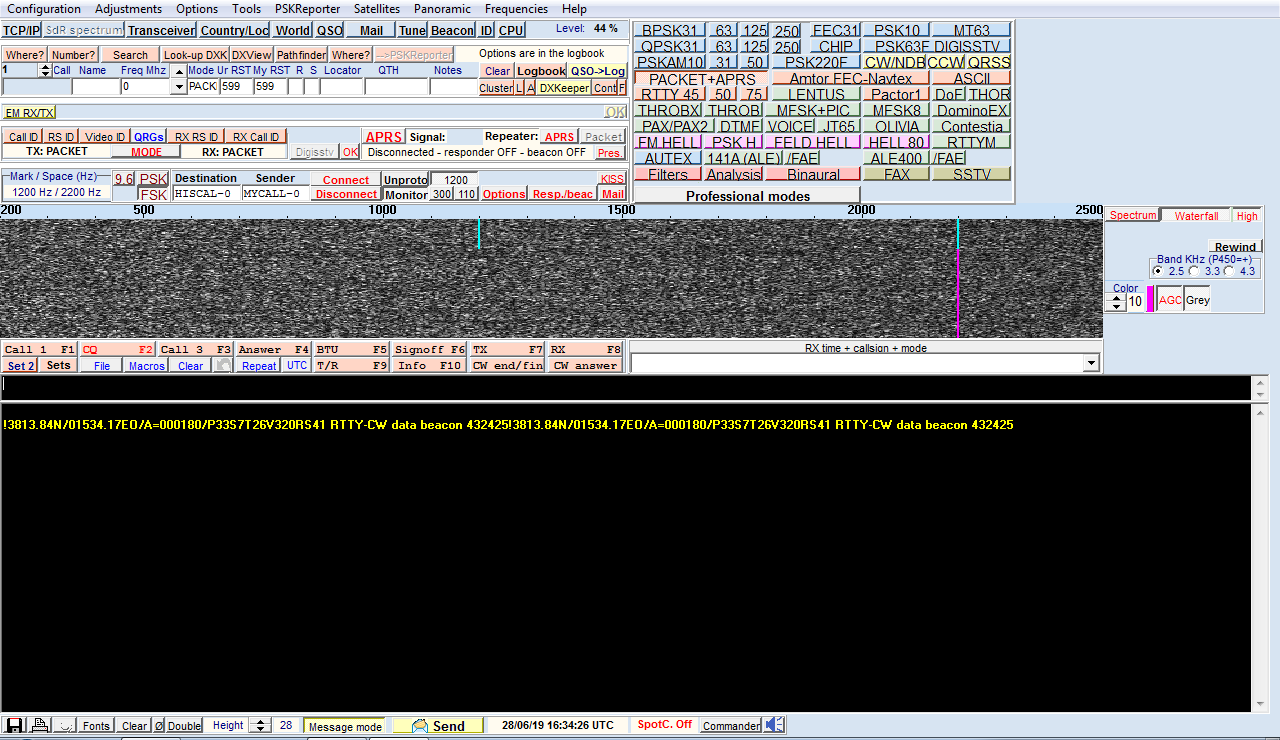
Task: Click the Send envelope button
Action: point(437,726)
